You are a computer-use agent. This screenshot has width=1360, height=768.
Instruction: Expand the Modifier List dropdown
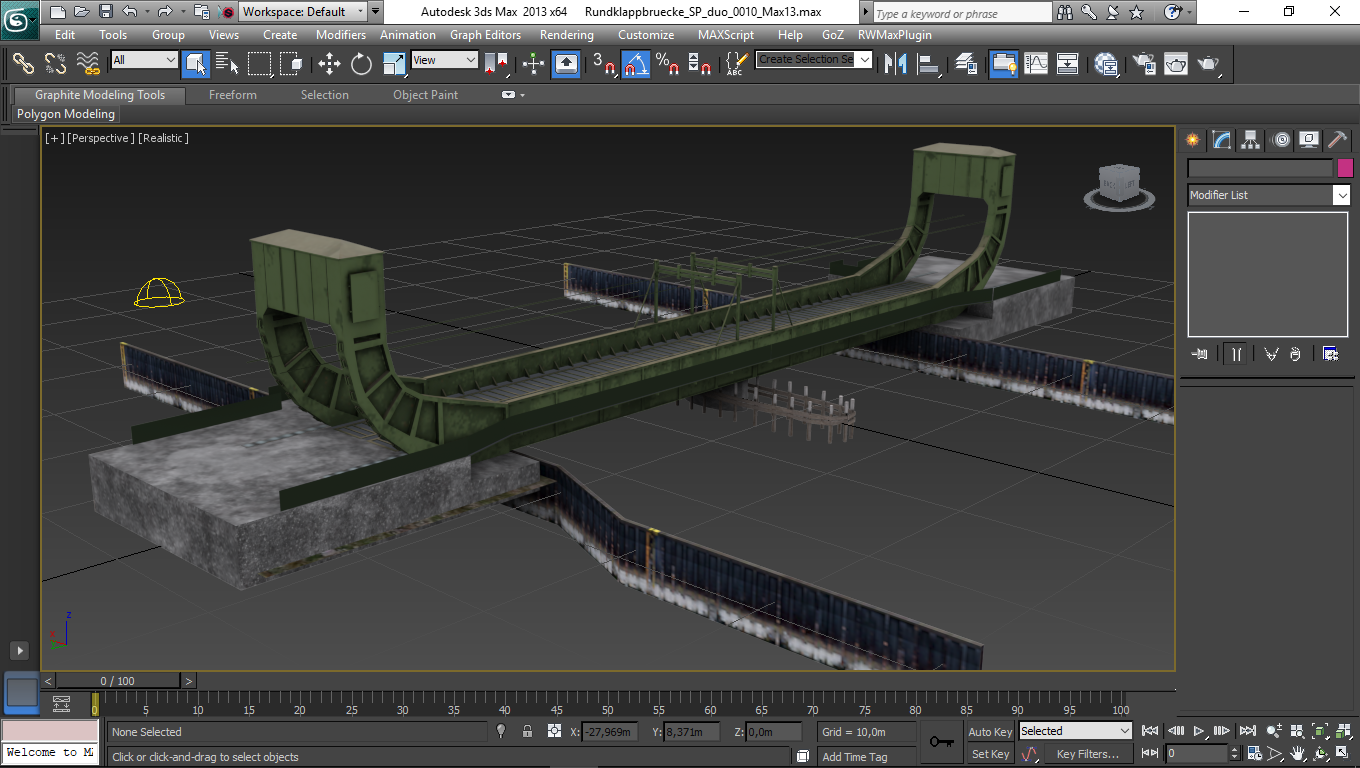click(x=1341, y=196)
